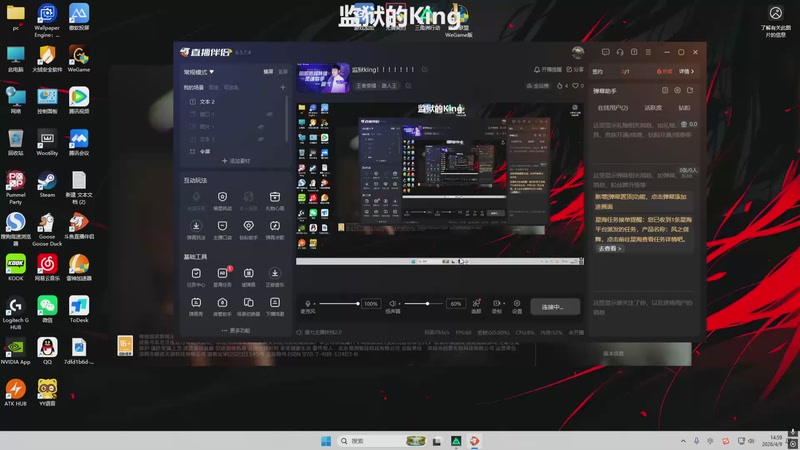The image size is (800, 450).
Task: Open the 弹幕点歌 music icon
Action: click(x=275, y=226)
